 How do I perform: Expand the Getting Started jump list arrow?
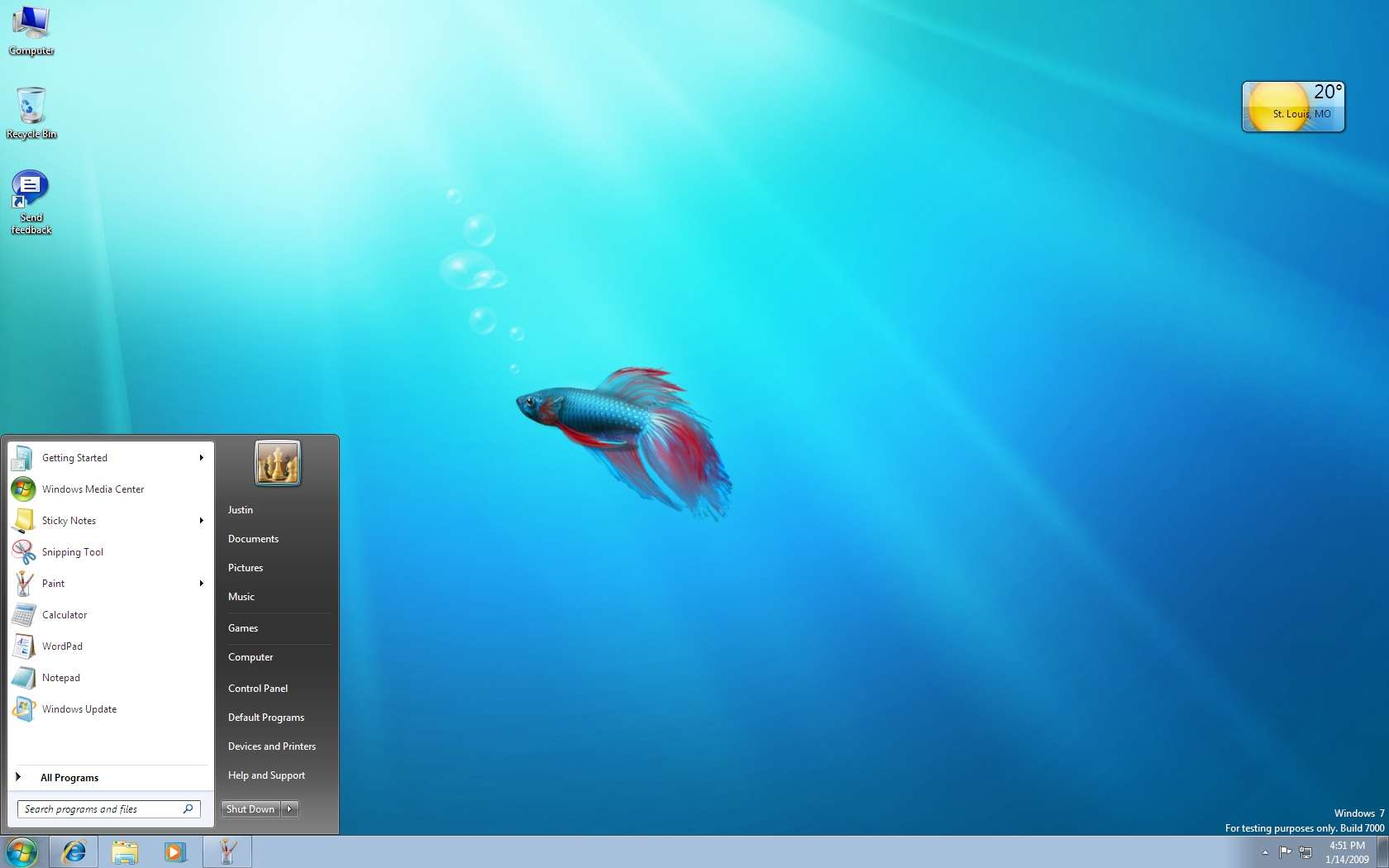click(x=201, y=458)
